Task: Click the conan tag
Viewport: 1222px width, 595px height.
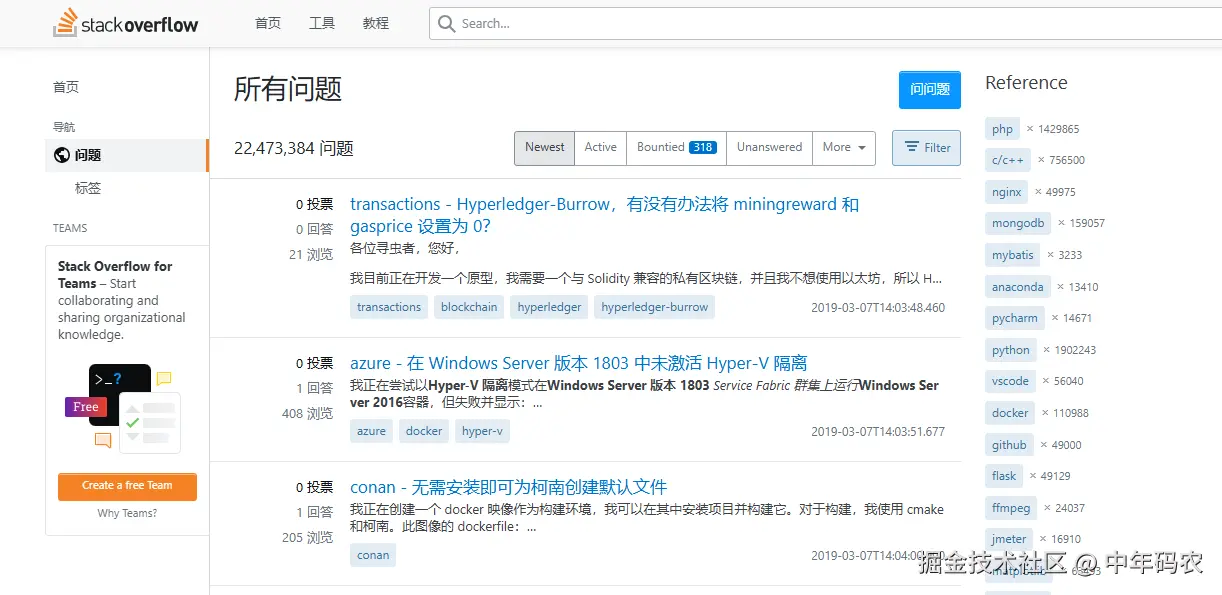Action: pos(373,555)
